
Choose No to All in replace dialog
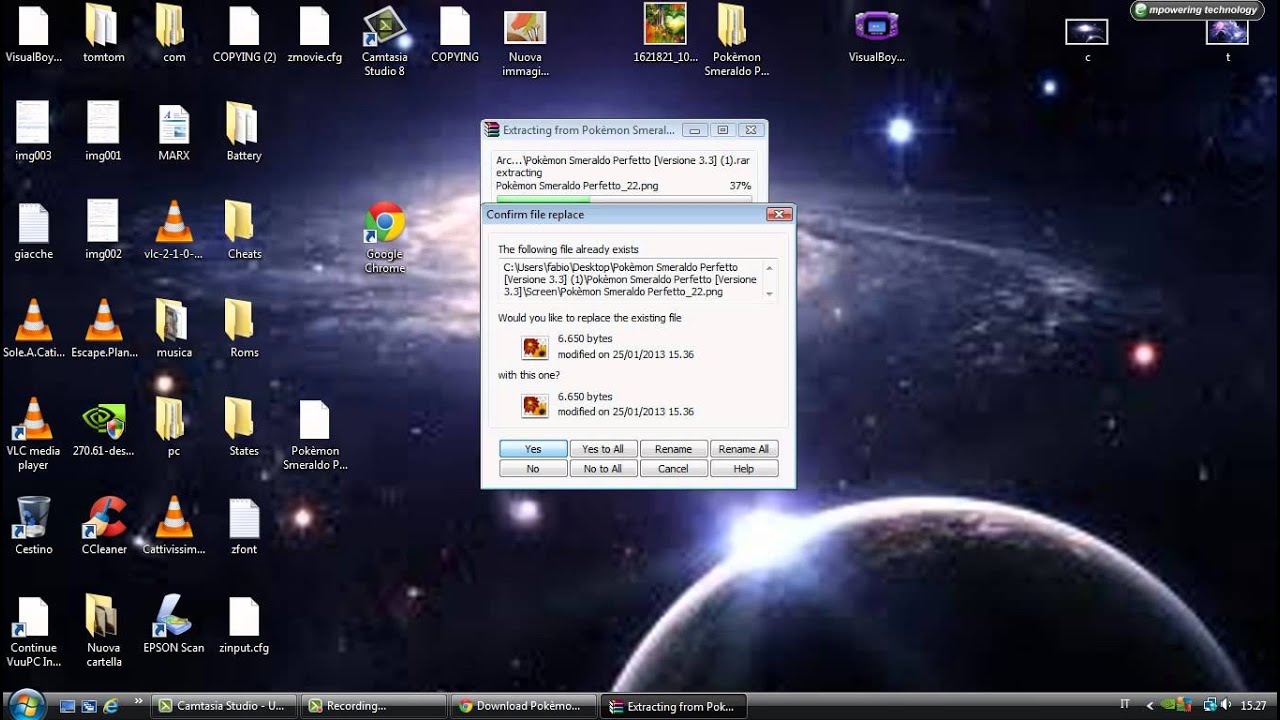[603, 468]
